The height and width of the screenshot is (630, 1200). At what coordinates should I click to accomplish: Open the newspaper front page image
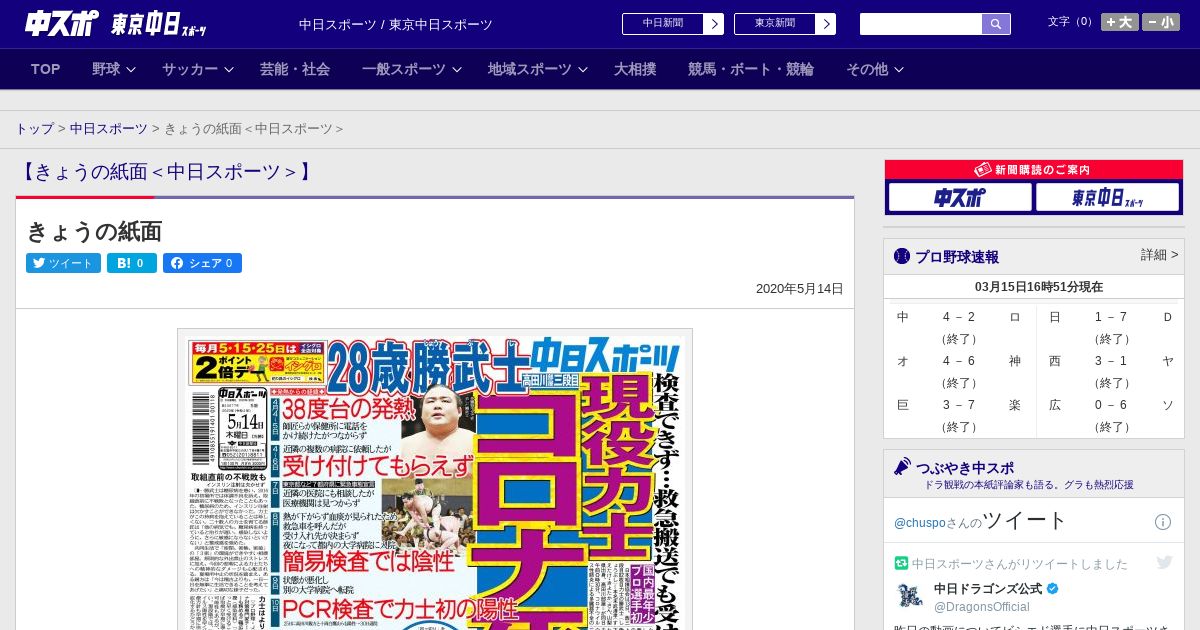coord(435,480)
